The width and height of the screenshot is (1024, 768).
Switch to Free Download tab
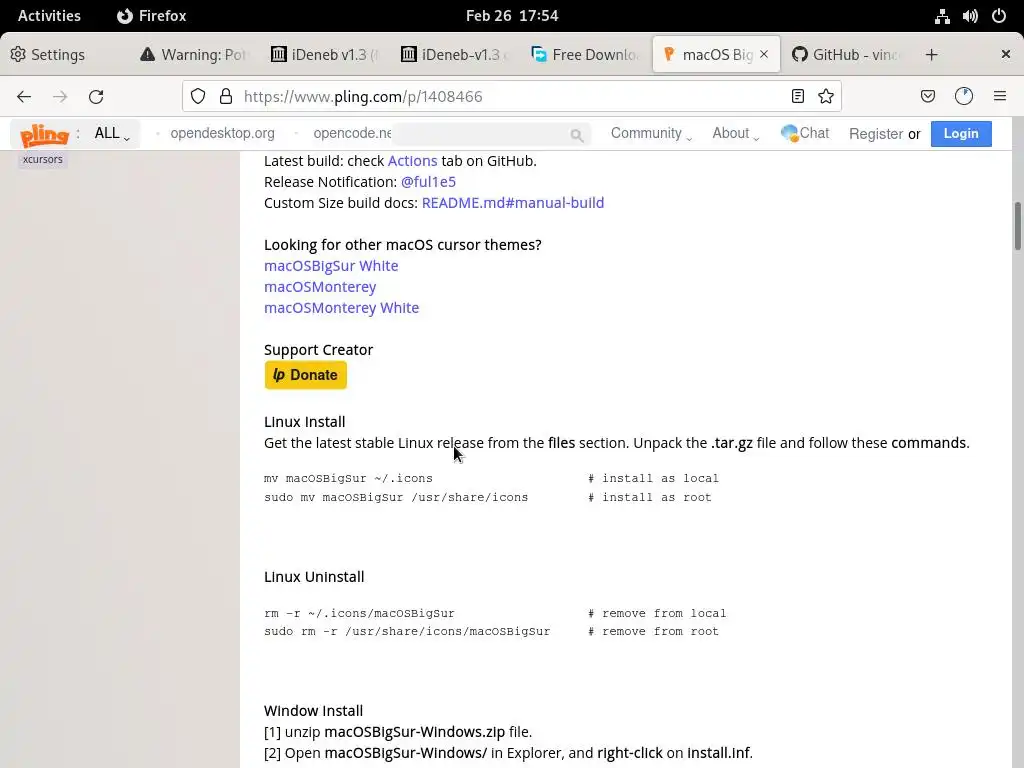coord(585,55)
